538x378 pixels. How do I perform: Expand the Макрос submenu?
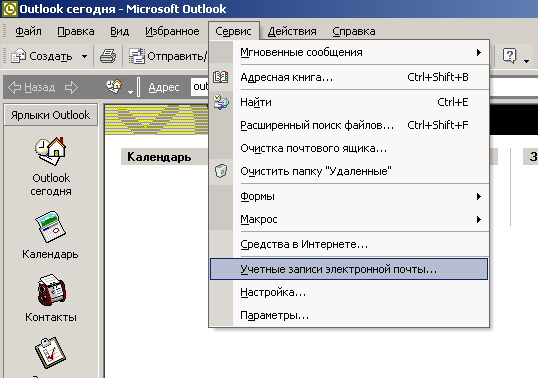click(349, 219)
